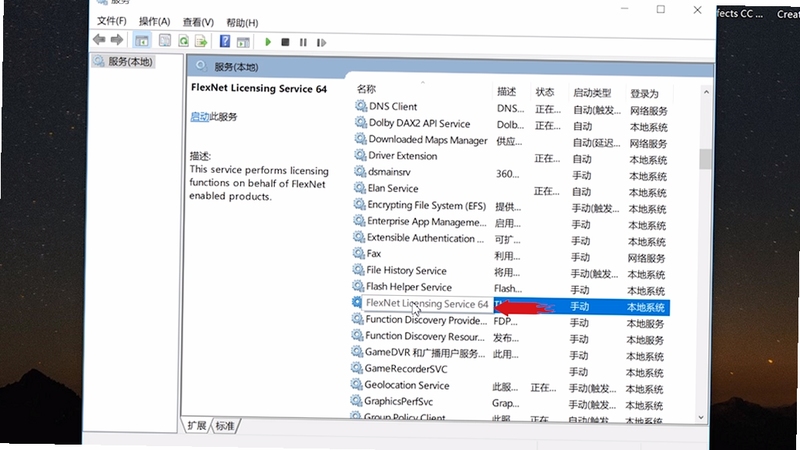Click the 服务(本地) pane header icon

[201, 66]
